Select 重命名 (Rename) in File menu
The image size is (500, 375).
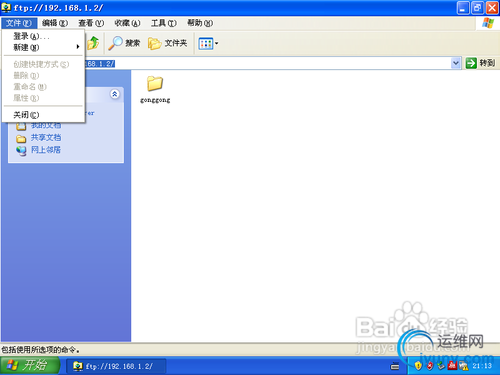43,87
